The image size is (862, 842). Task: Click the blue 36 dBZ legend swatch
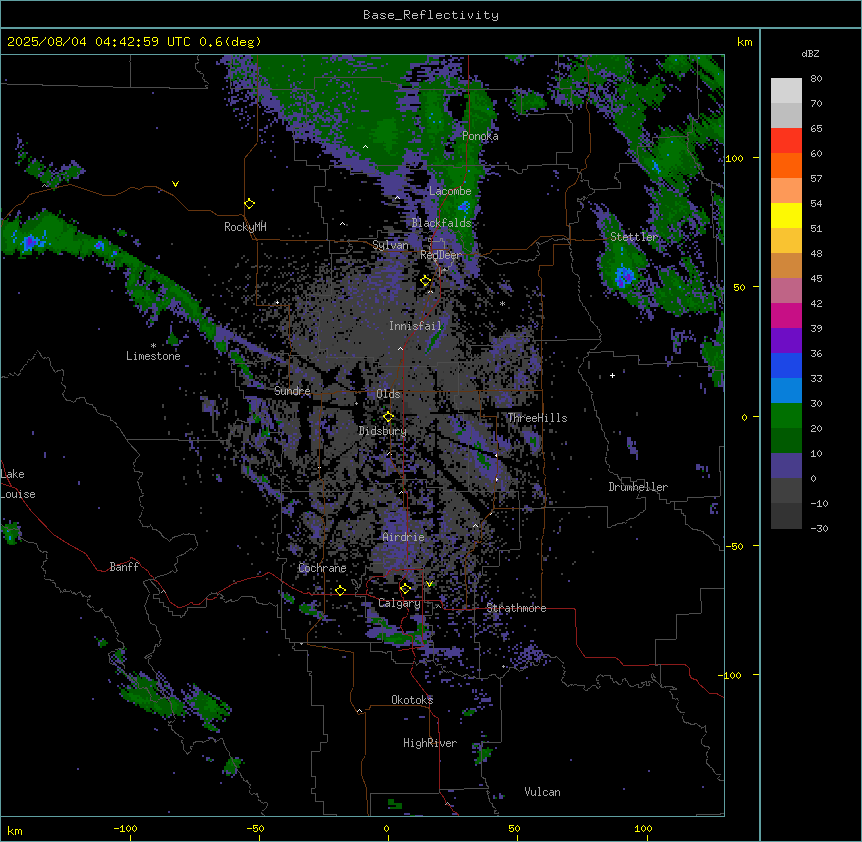click(786, 365)
